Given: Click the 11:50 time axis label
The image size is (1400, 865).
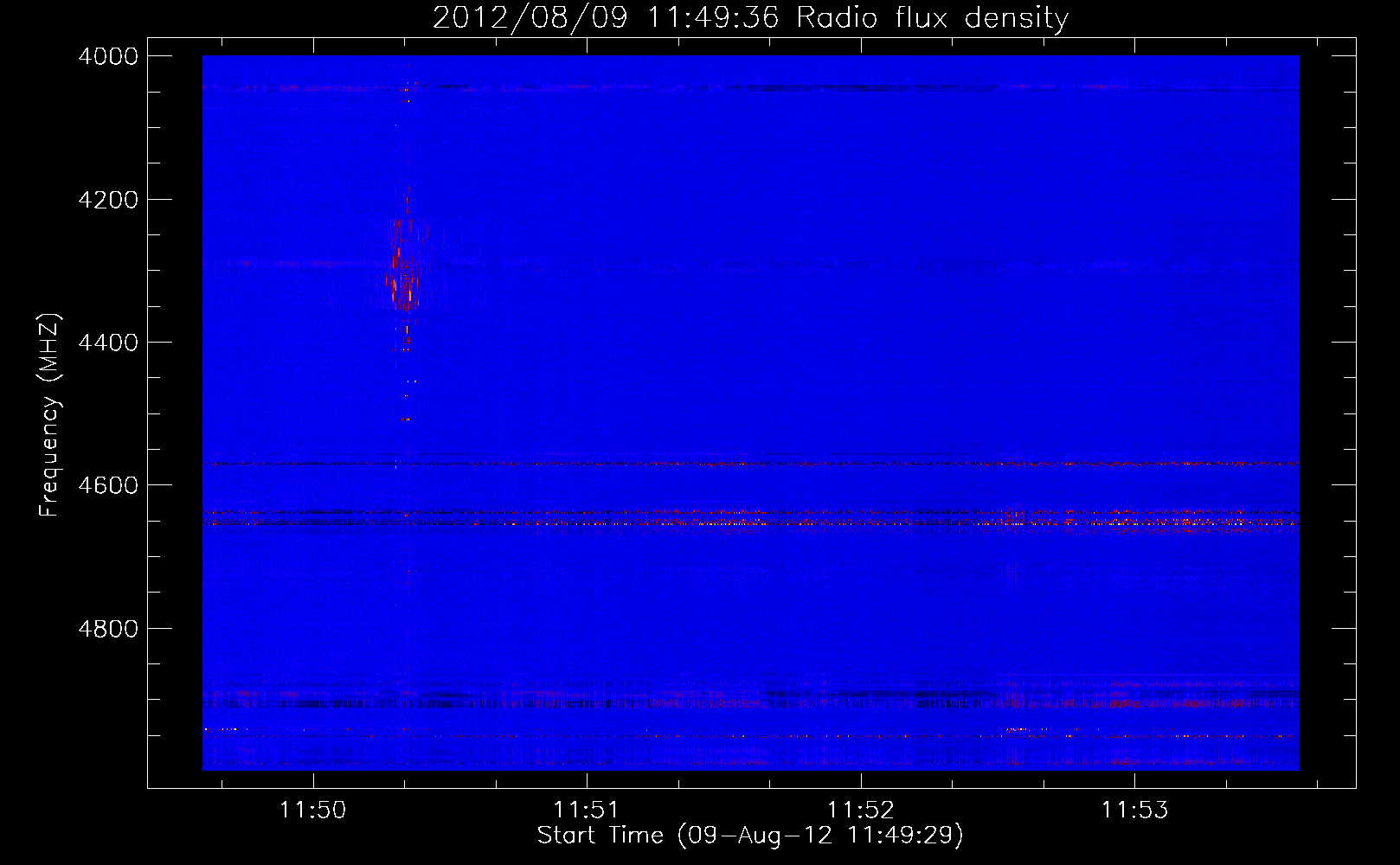Looking at the screenshot, I should [312, 810].
